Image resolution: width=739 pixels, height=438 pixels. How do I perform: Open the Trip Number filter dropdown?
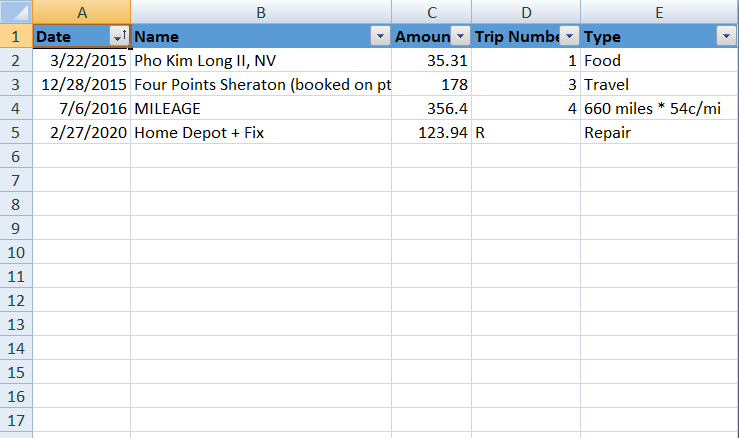click(569, 37)
